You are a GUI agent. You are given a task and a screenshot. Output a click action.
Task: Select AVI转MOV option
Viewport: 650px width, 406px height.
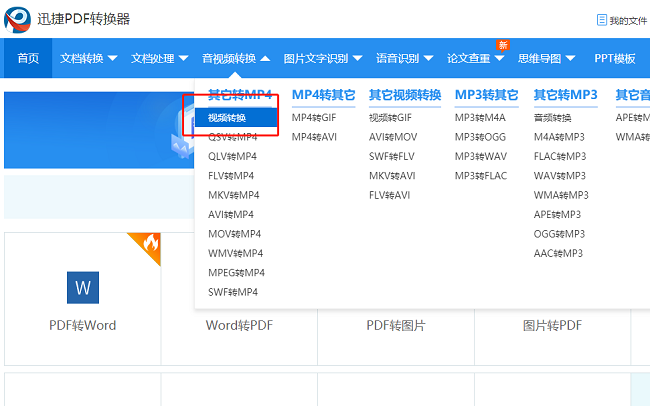pos(393,137)
